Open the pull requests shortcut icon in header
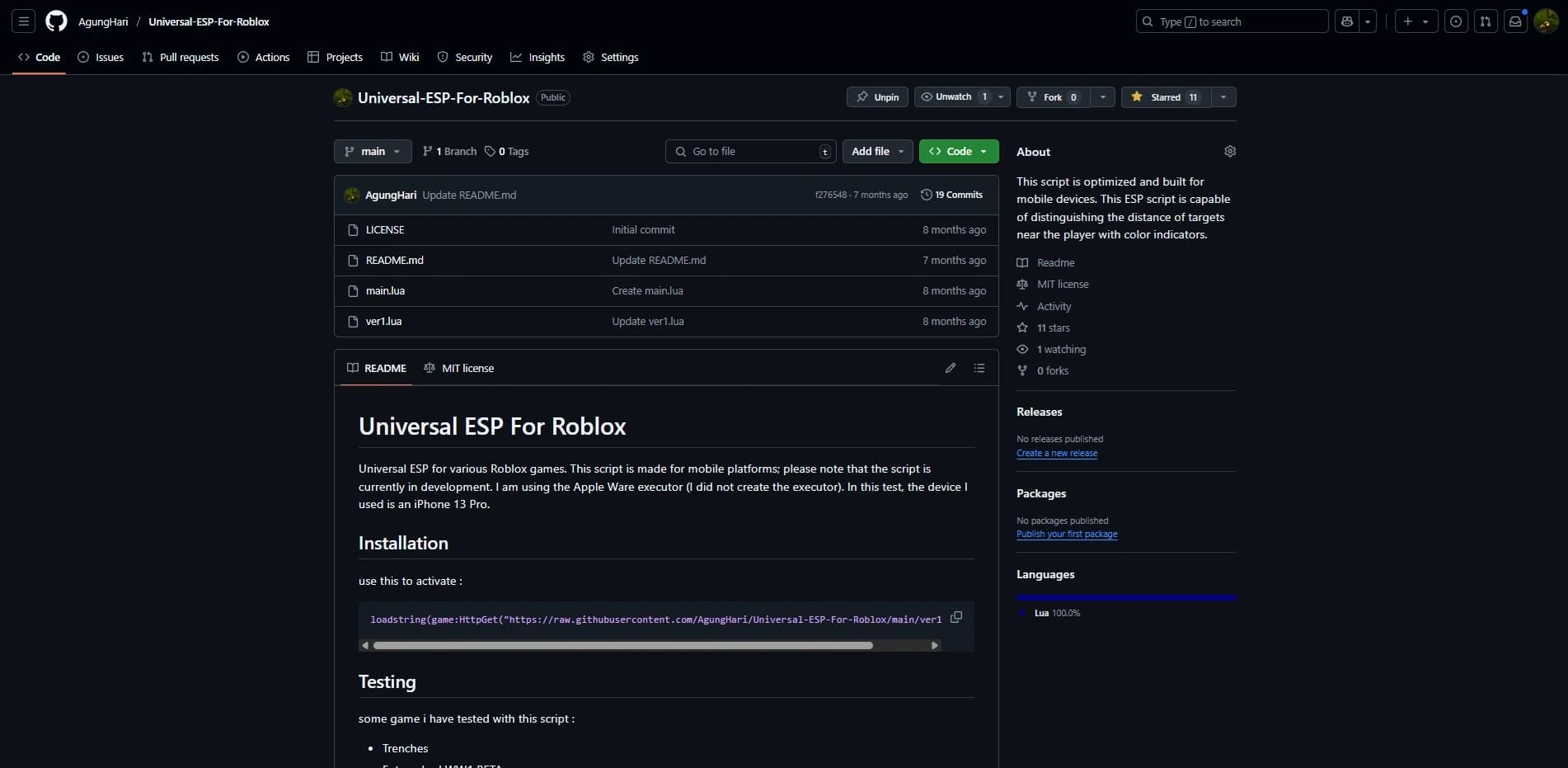 coord(1486,21)
